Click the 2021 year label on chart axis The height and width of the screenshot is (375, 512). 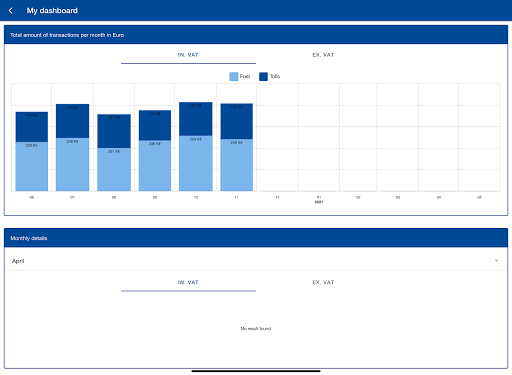[319, 202]
